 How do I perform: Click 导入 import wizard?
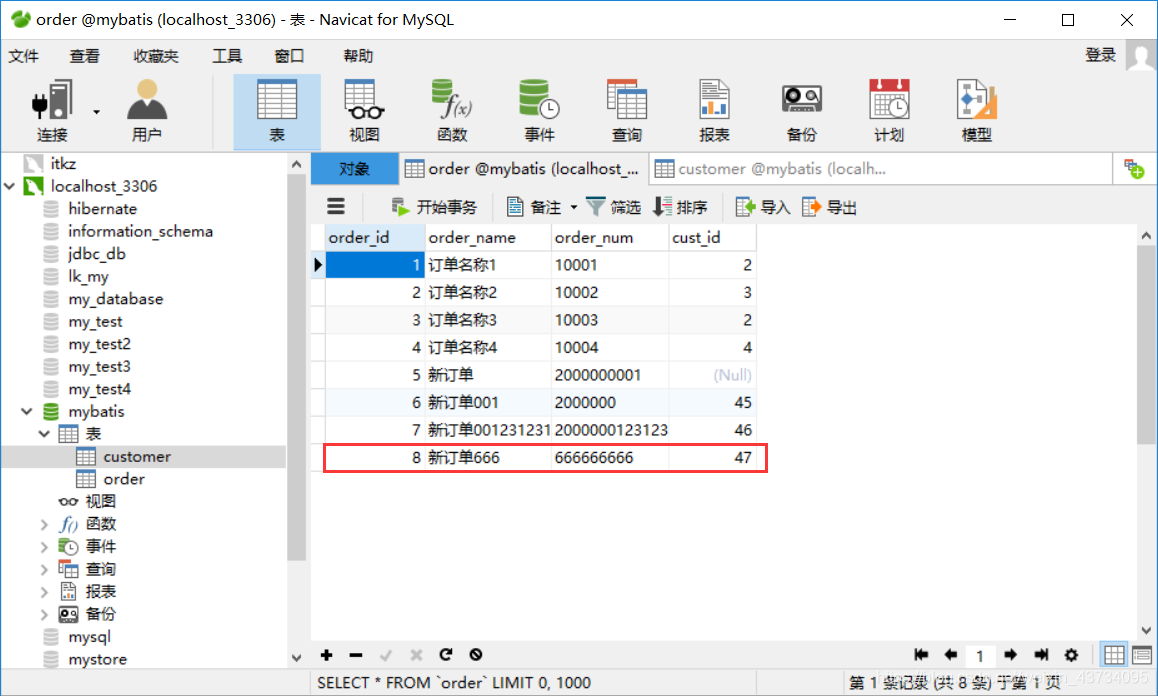pos(763,208)
